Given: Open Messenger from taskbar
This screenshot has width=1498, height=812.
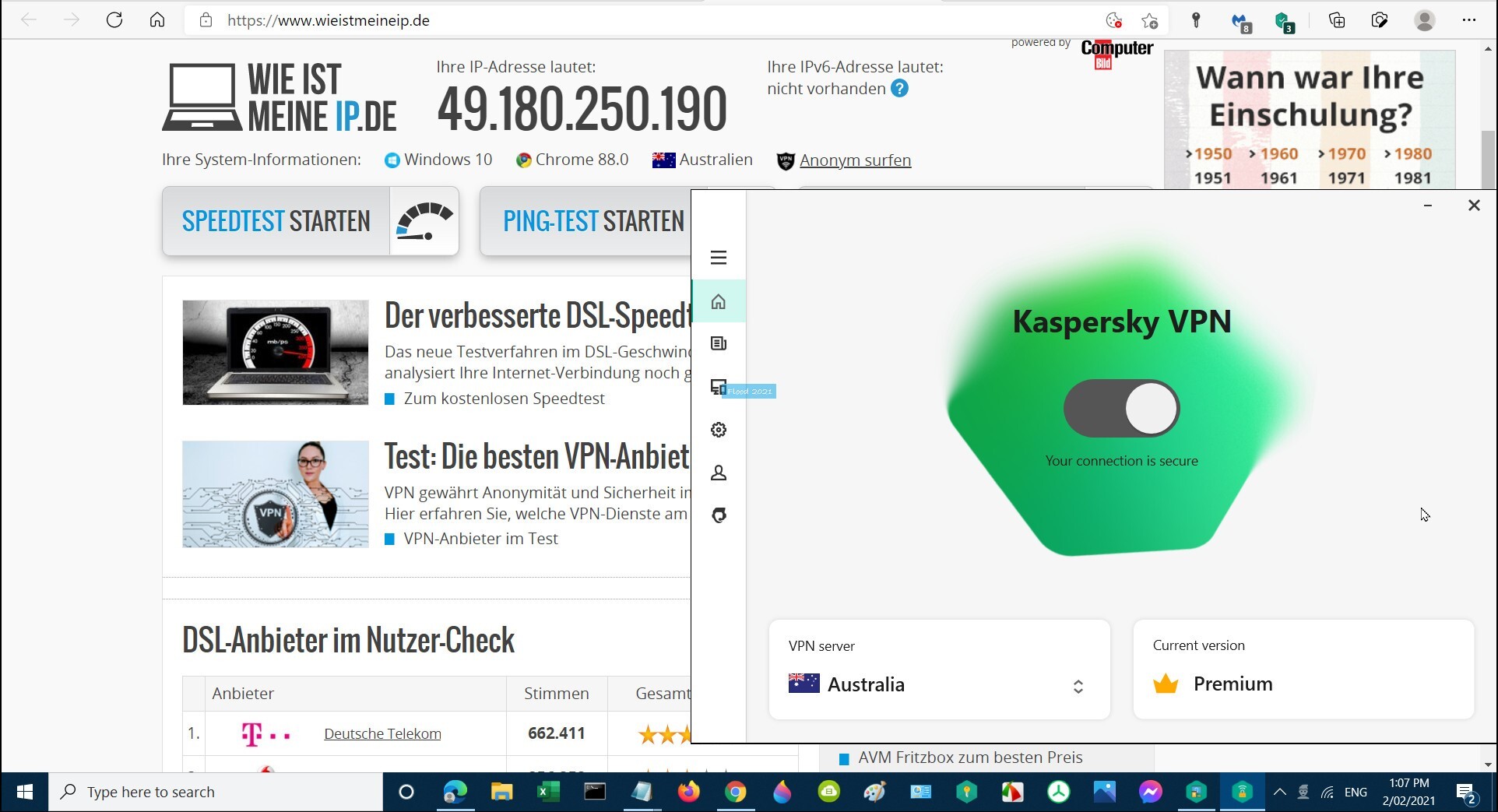Looking at the screenshot, I should coord(1150,792).
